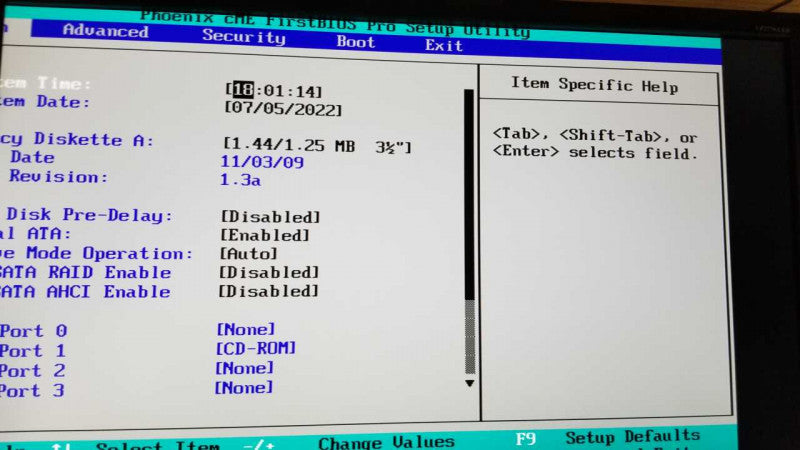Viewport: 800px width, 450px height.
Task: Click the Change Values hint
Action: 386,442
